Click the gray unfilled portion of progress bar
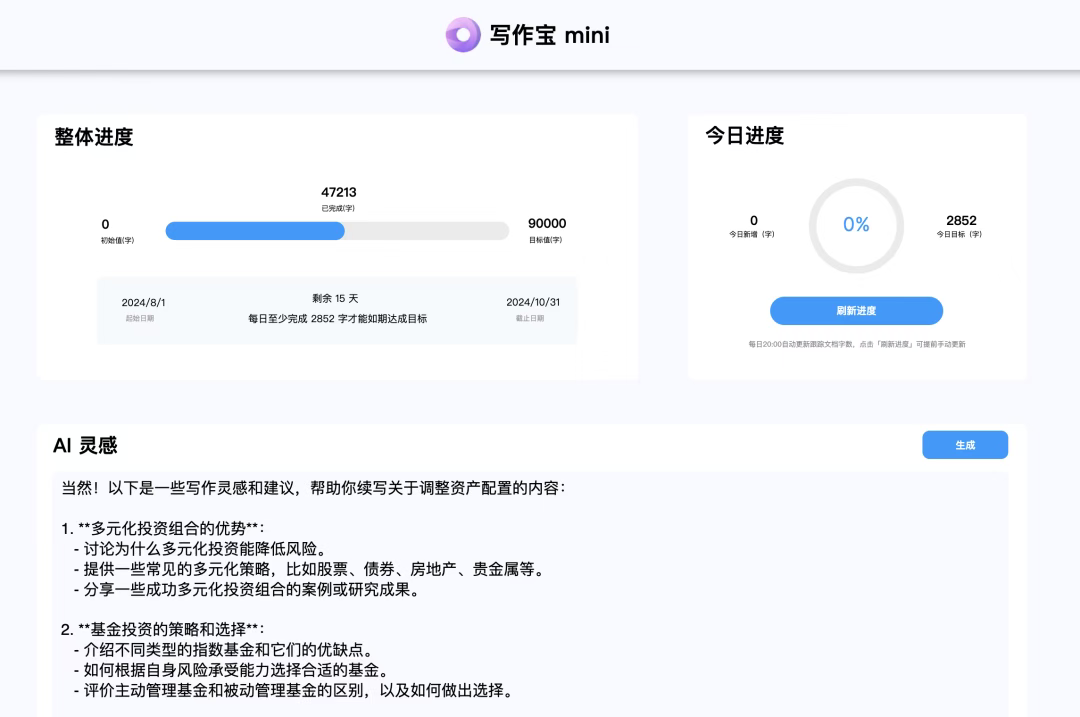The height and width of the screenshot is (717, 1080). [426, 231]
